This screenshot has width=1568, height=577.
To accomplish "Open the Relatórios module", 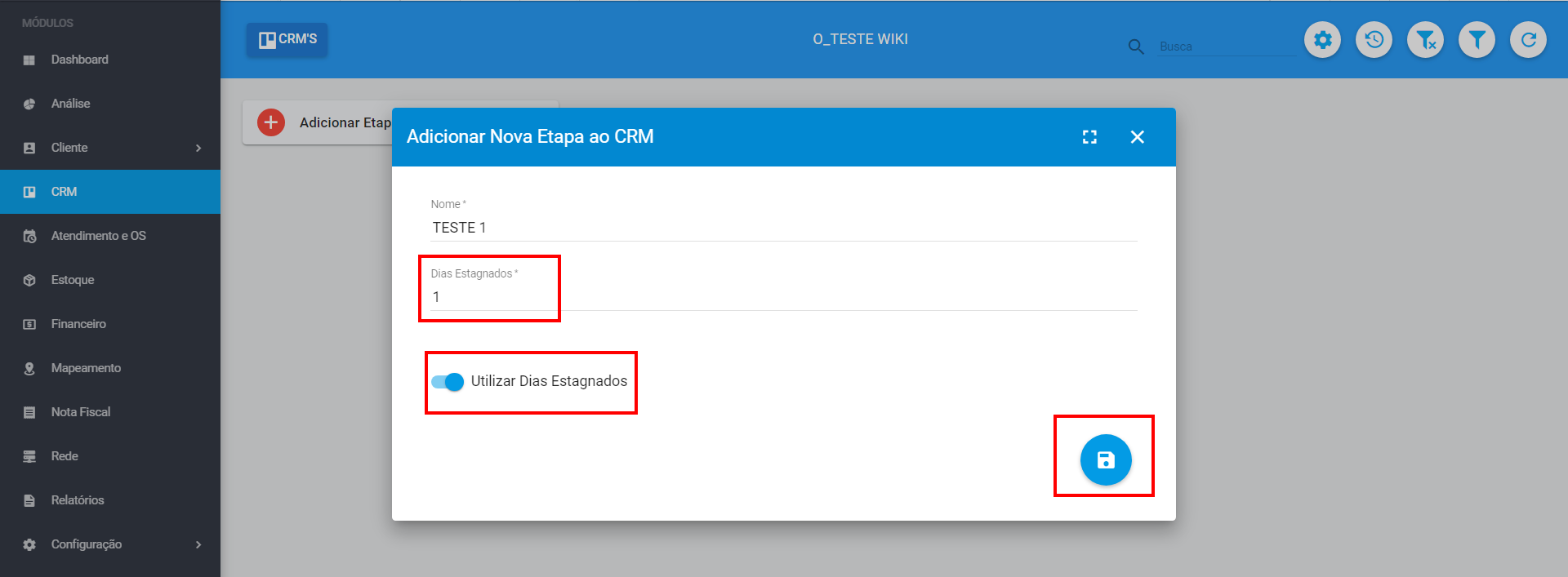I will coord(110,500).
